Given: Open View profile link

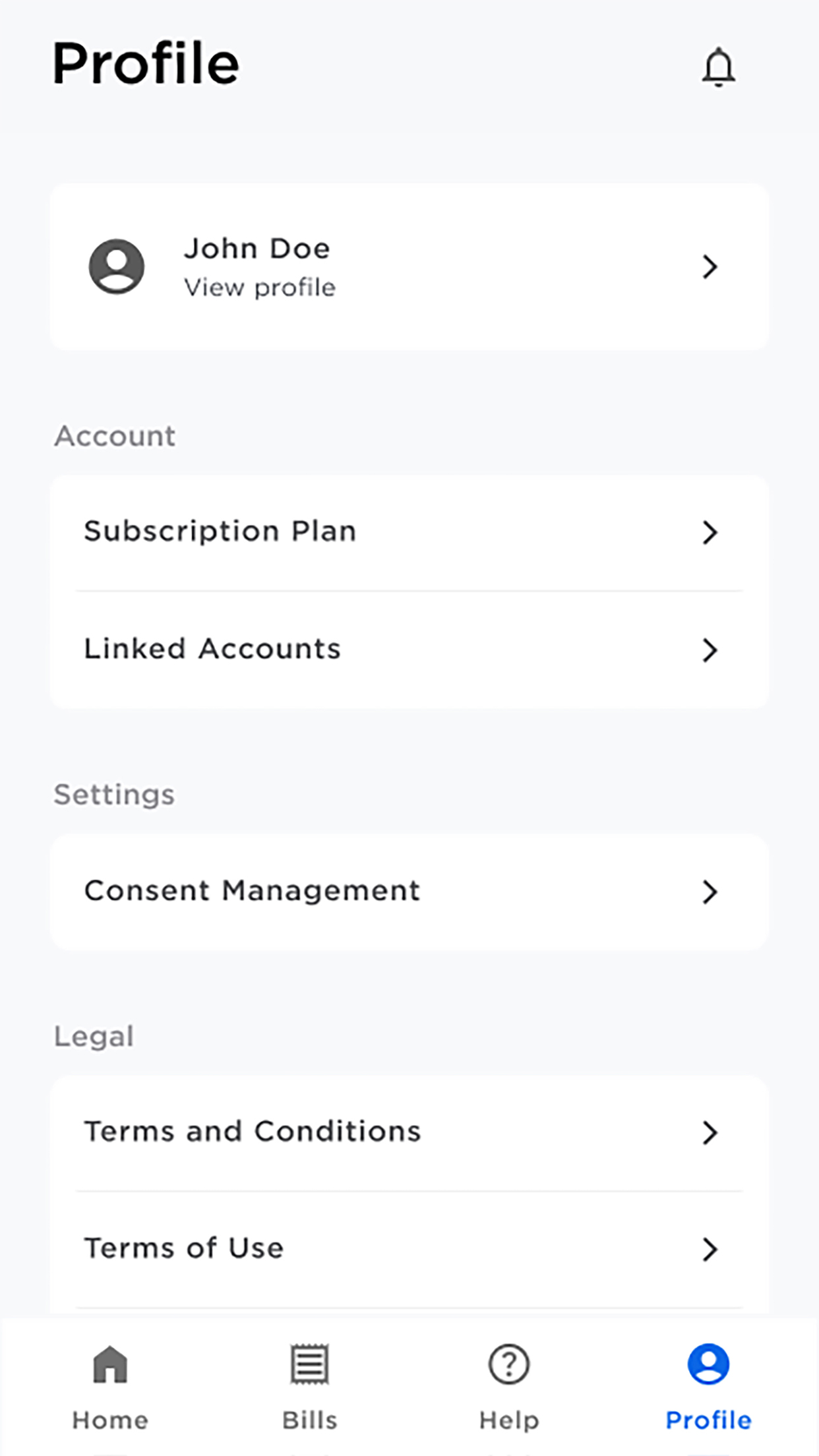Looking at the screenshot, I should coord(260,288).
